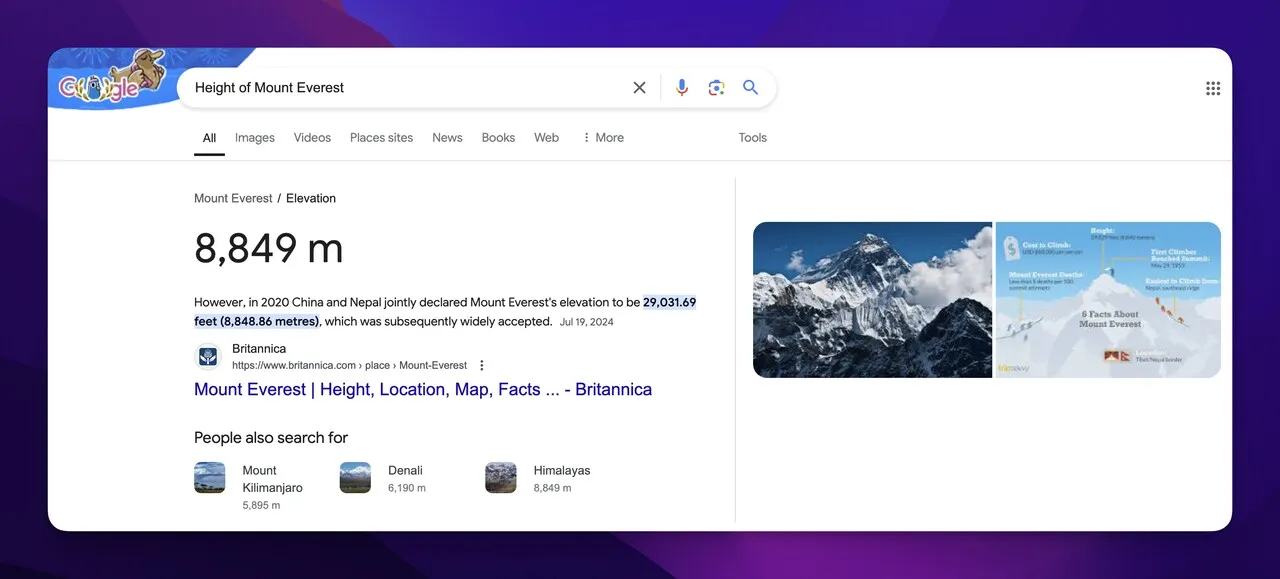Click the 8,849 m elevation answer
The image size is (1280, 579).
click(x=269, y=249)
